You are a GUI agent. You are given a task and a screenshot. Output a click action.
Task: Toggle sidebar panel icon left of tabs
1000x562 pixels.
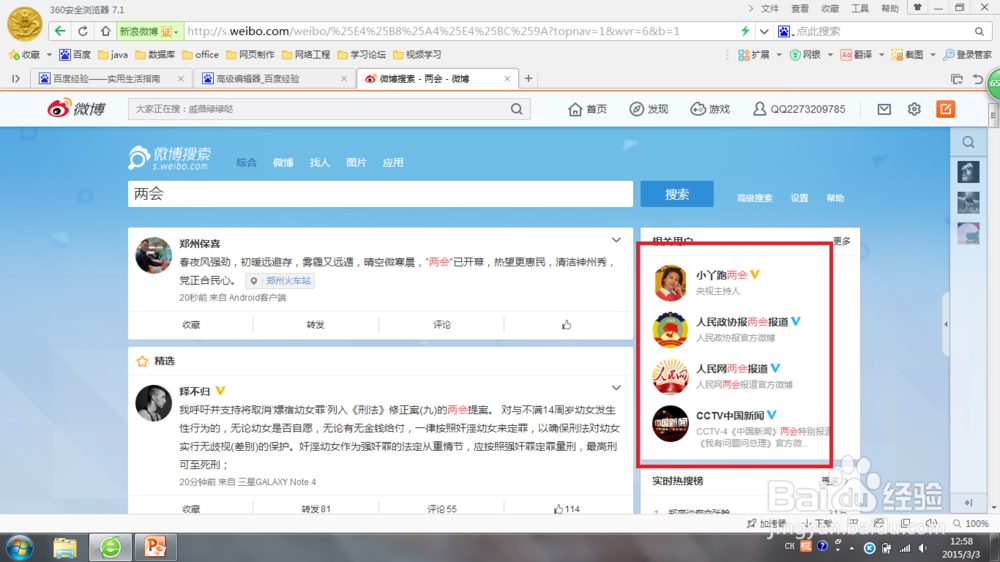pyautogui.click(x=16, y=78)
